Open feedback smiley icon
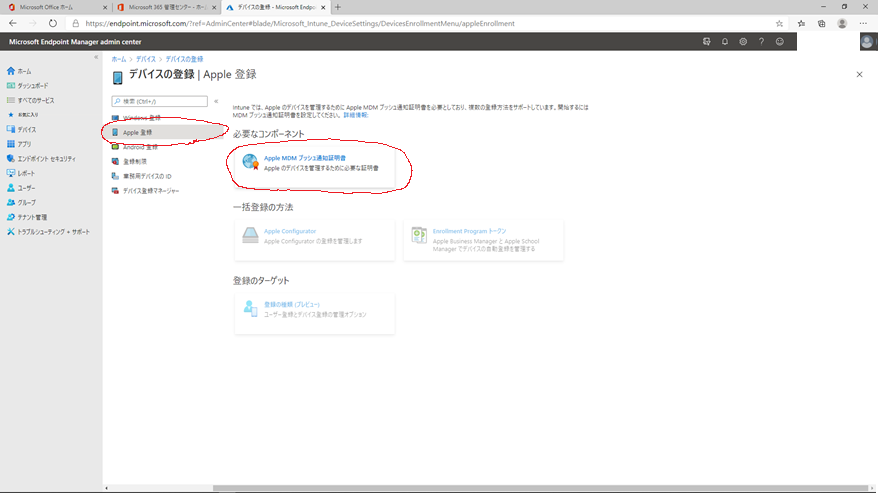Image resolution: width=878 pixels, height=493 pixels. click(779, 41)
